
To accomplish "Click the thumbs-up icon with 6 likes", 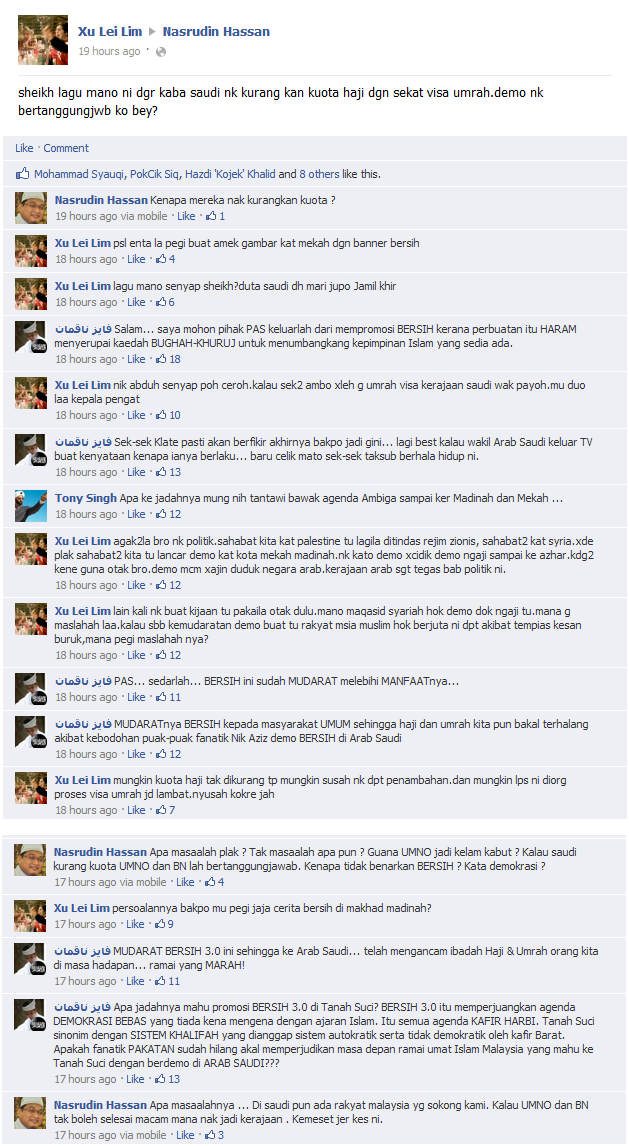I will tap(161, 302).
